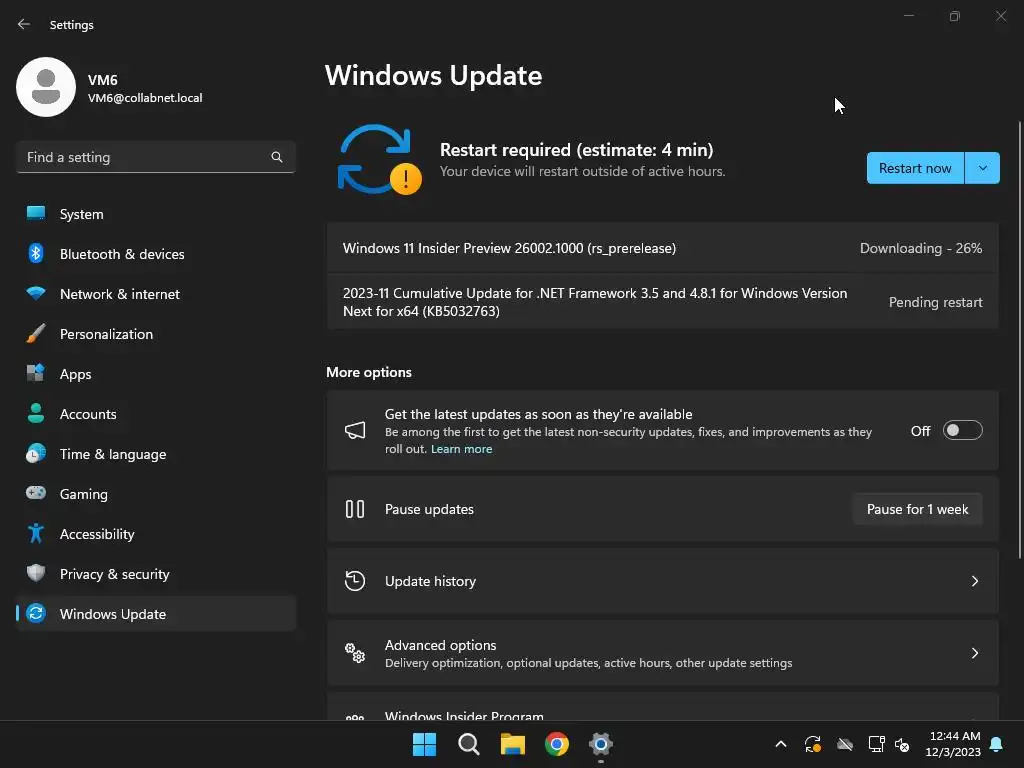Open Update history chevron

click(974, 581)
